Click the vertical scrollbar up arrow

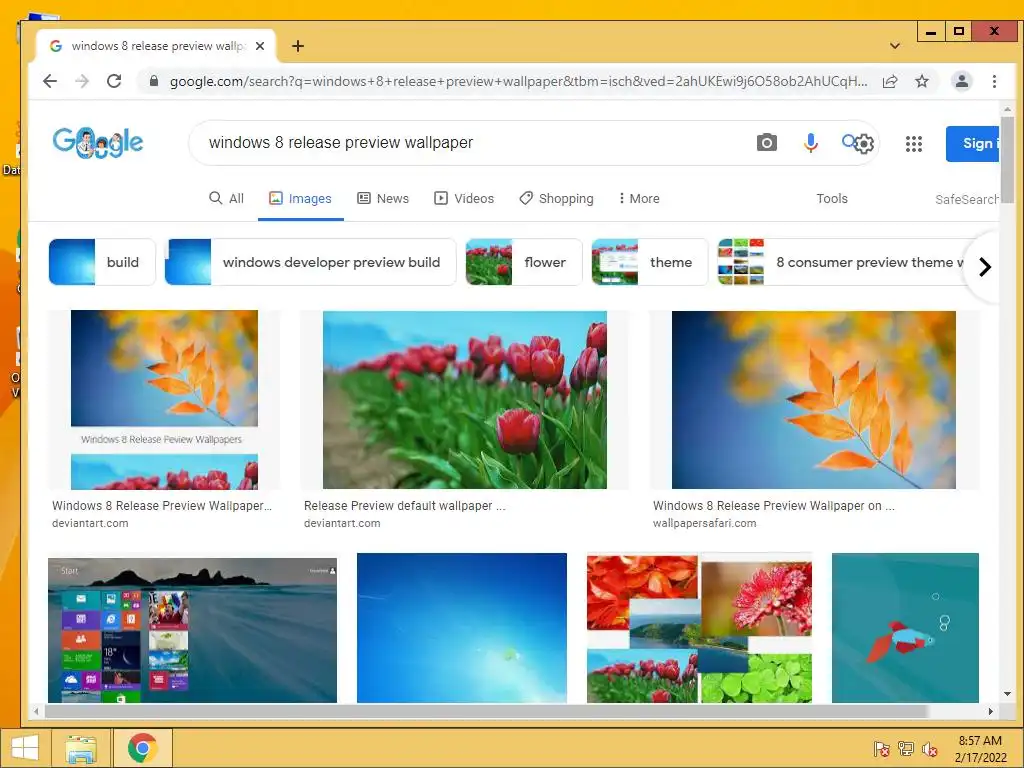tap(1007, 109)
